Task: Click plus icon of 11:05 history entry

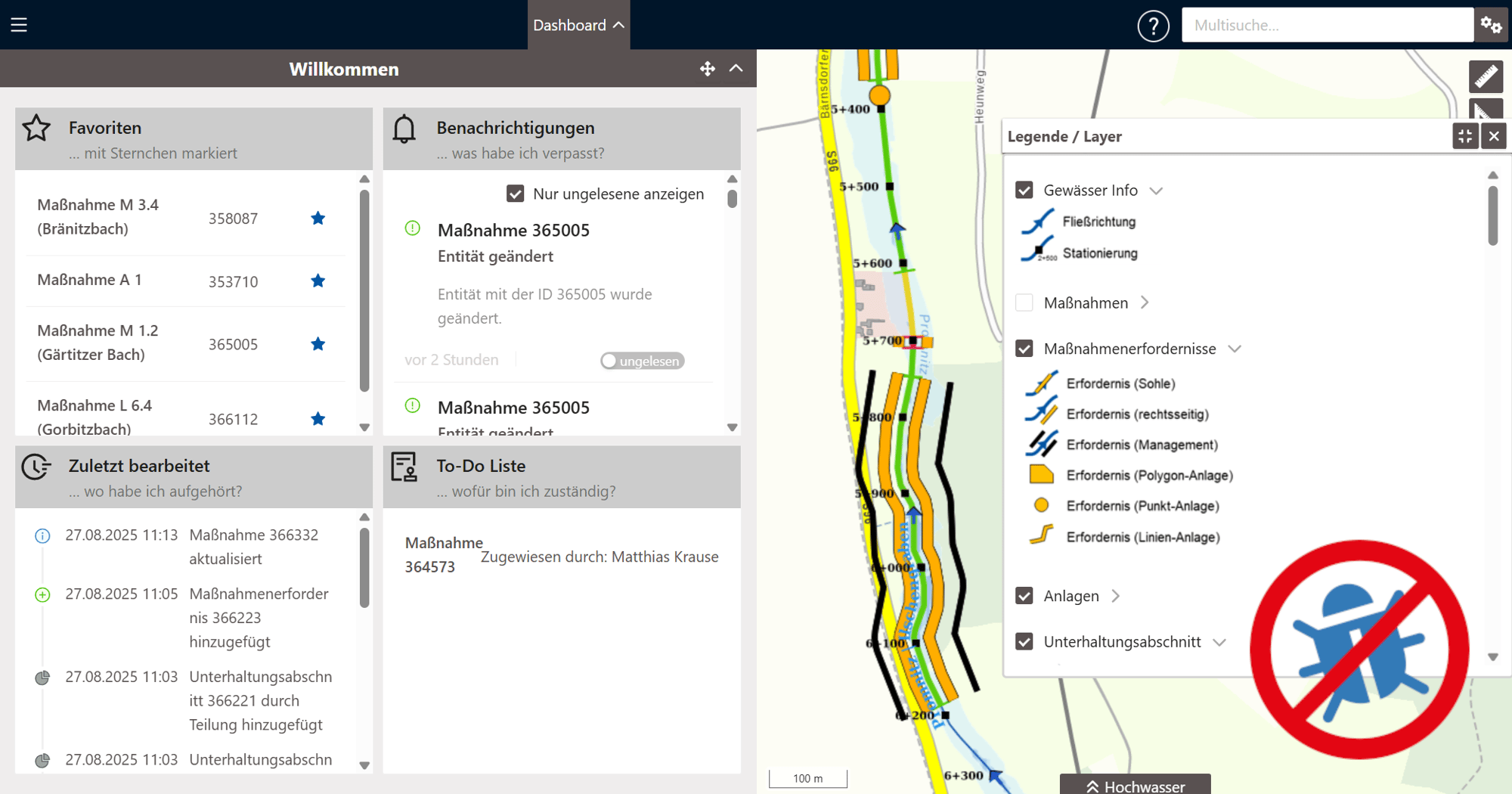Action: click(x=42, y=595)
